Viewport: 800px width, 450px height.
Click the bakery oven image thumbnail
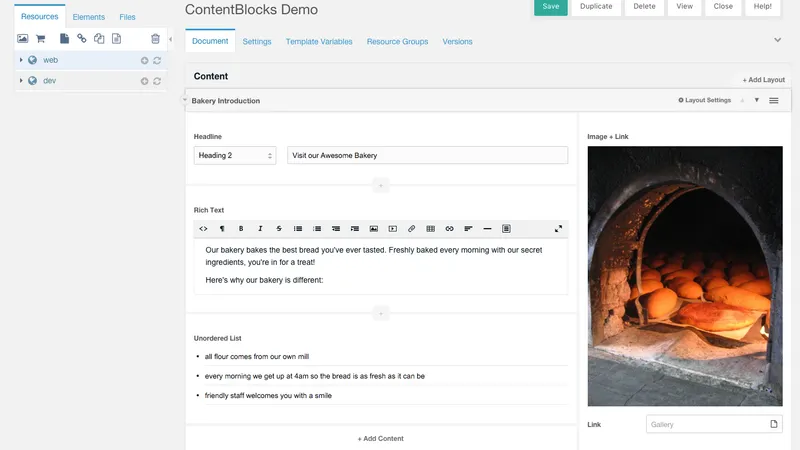pyautogui.click(x=685, y=276)
